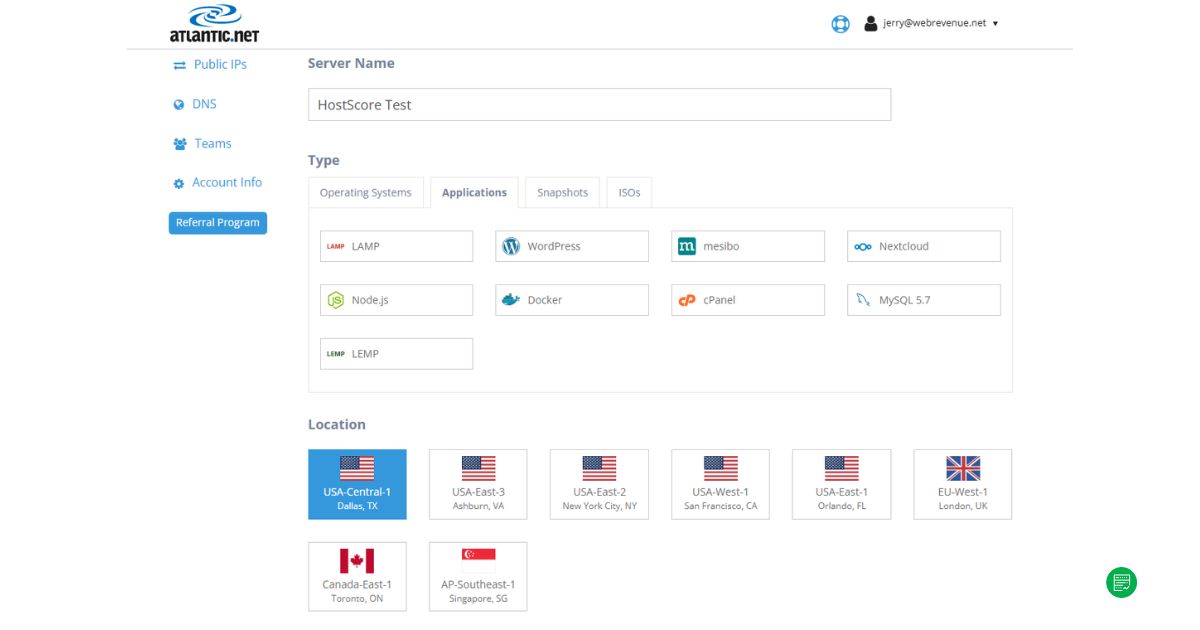Choose USA-East-2 New York City location
Image resolution: width=1200 pixels, height=630 pixels.
coord(599,484)
